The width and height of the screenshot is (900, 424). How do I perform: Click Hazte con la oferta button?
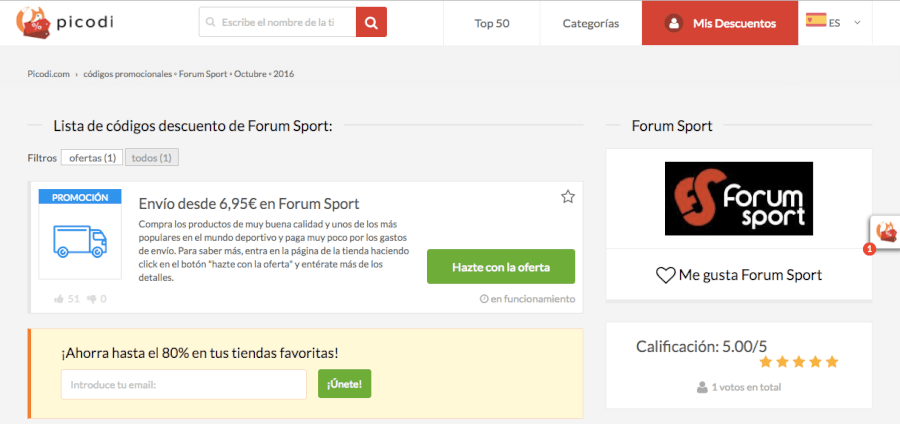click(x=501, y=267)
